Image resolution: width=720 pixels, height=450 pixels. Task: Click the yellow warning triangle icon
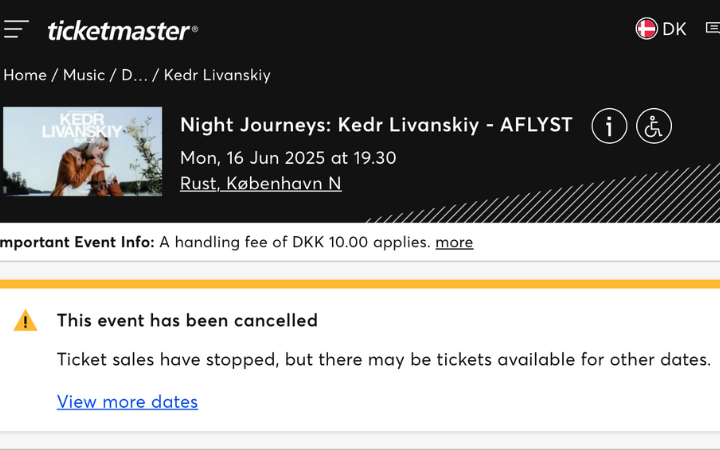point(25,321)
